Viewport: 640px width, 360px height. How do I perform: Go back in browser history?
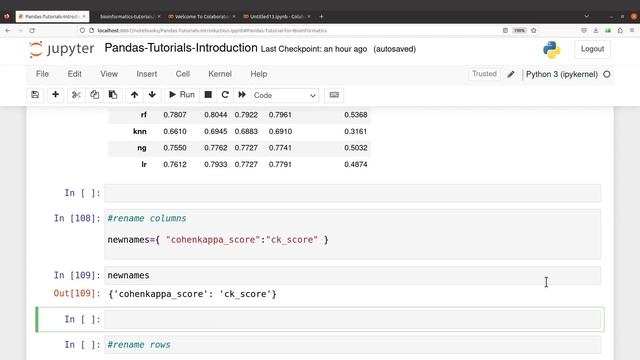8,31
